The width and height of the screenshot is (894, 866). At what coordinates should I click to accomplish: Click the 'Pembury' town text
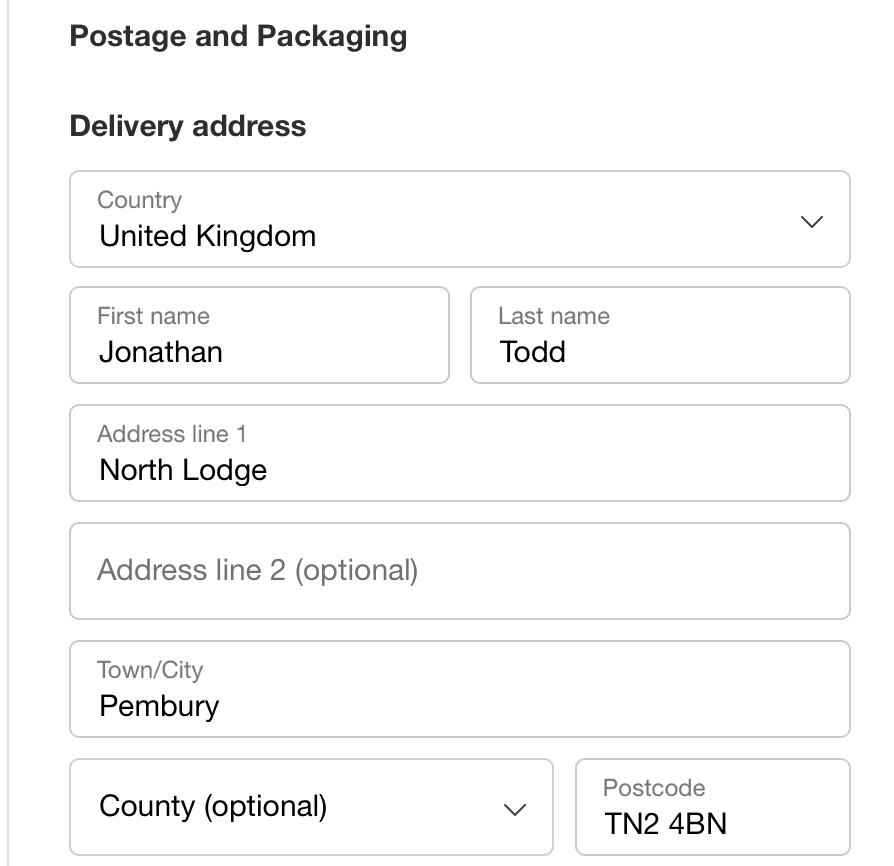click(x=159, y=706)
